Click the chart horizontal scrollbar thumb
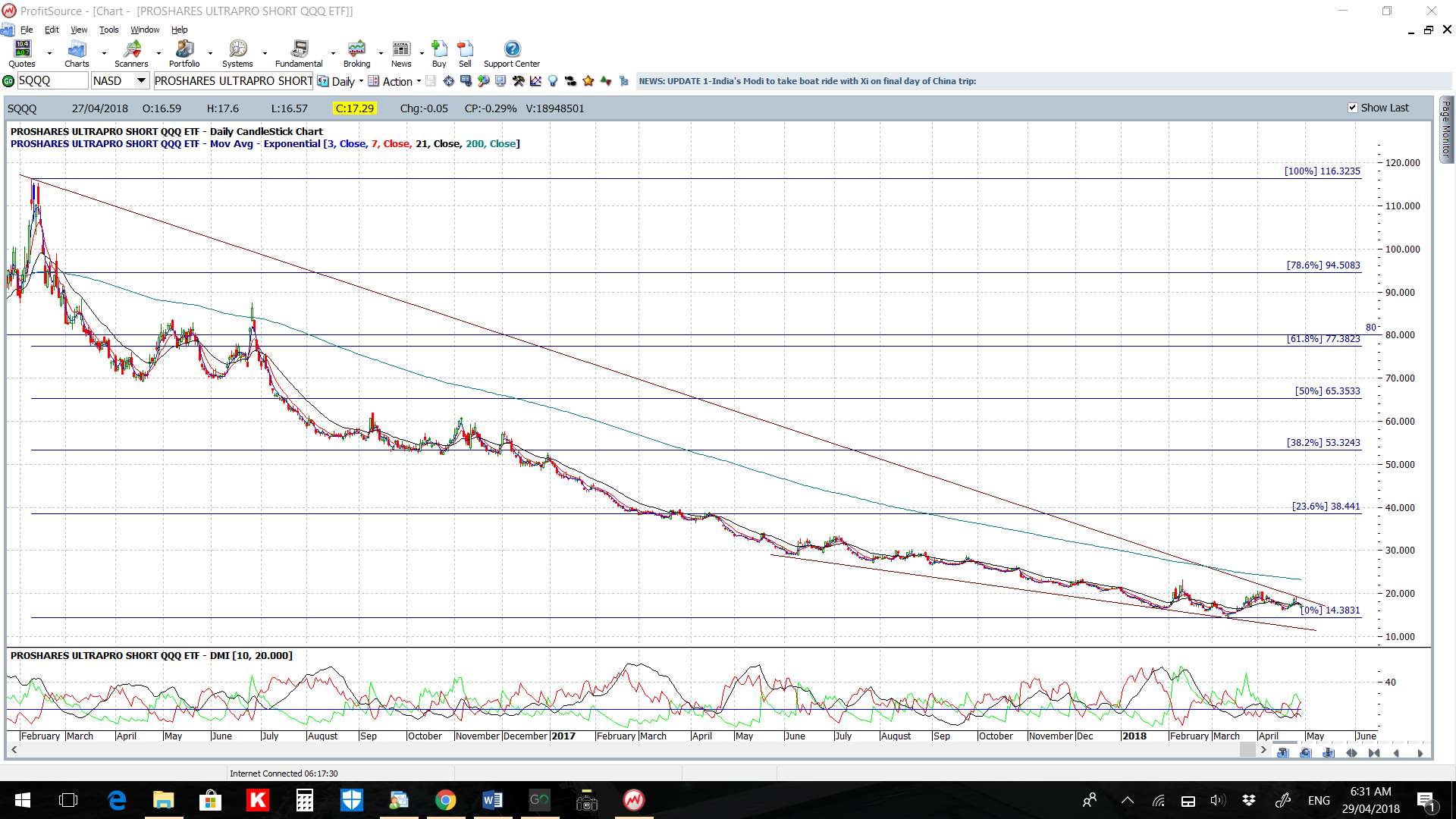 1247,750
